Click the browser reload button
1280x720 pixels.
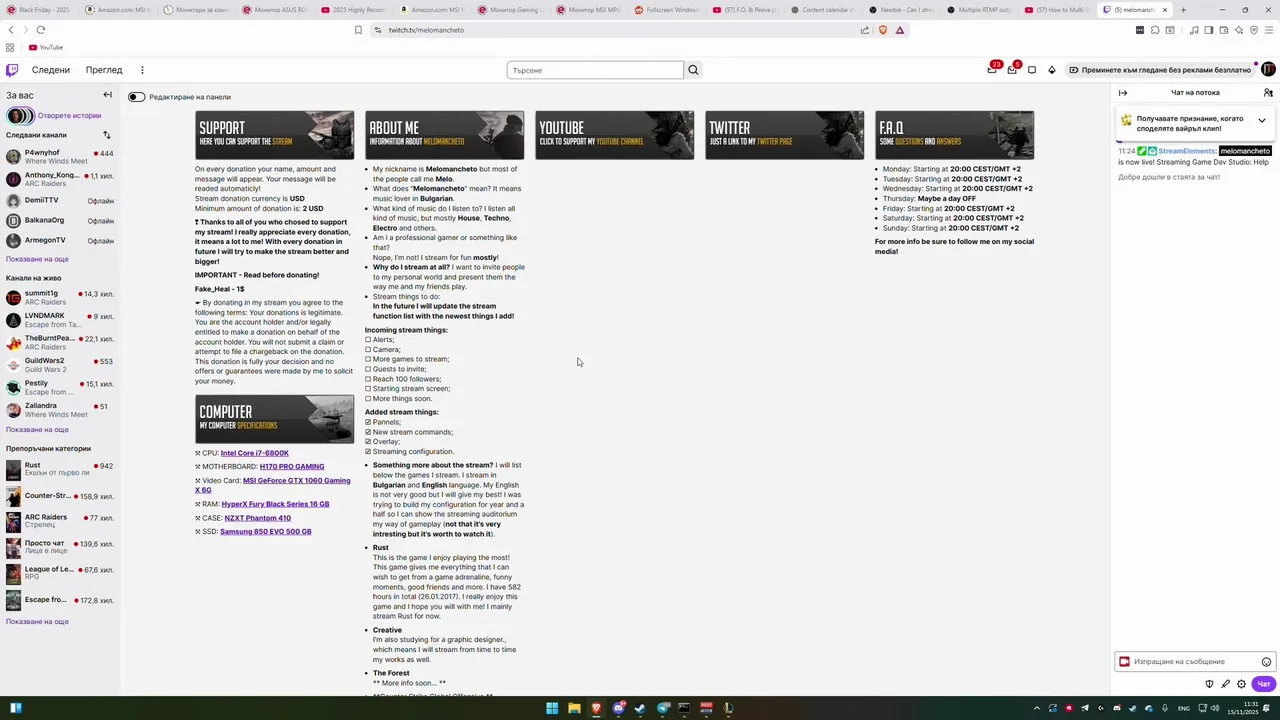click(40, 30)
